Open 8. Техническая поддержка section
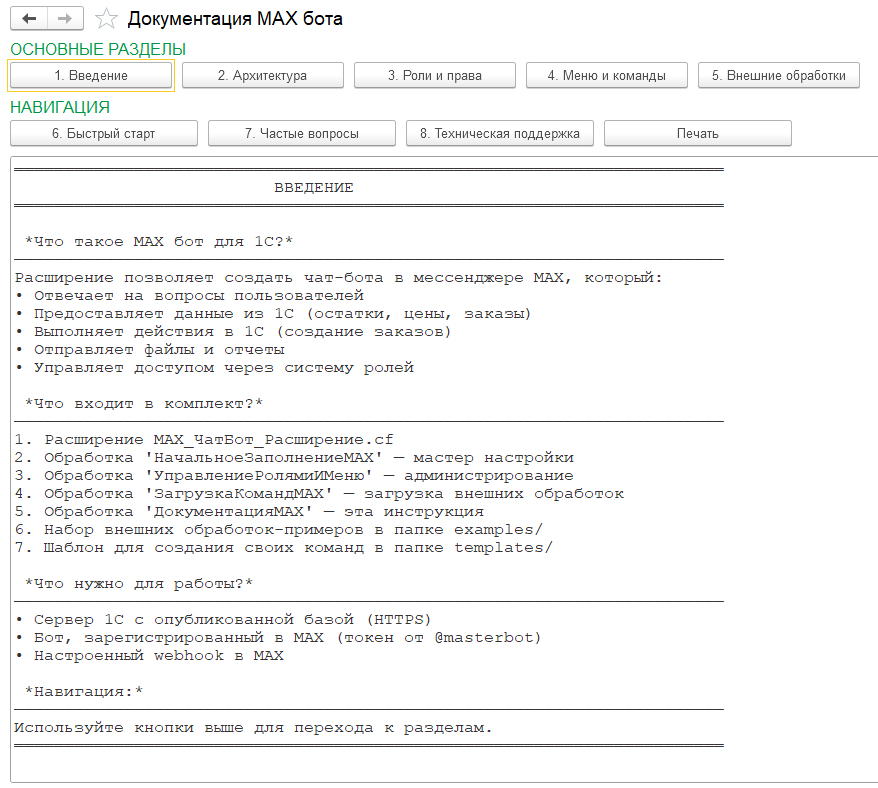The height and width of the screenshot is (788, 878). (499, 133)
